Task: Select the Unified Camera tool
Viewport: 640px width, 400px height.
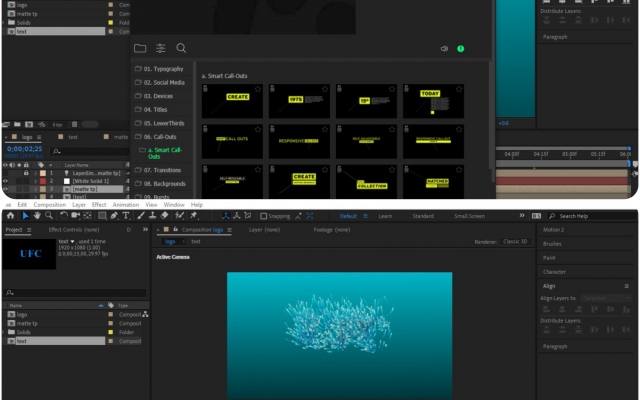Action: 76,216
